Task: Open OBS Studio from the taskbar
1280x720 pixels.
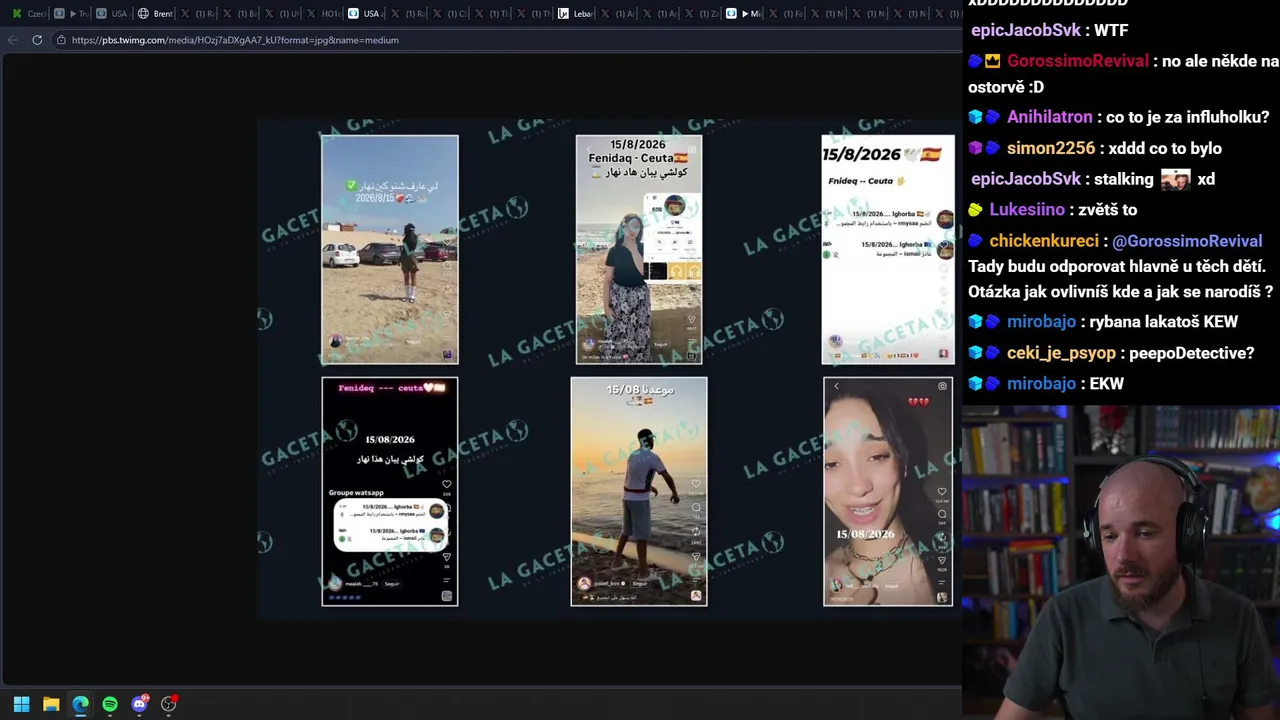Action: click(x=169, y=704)
